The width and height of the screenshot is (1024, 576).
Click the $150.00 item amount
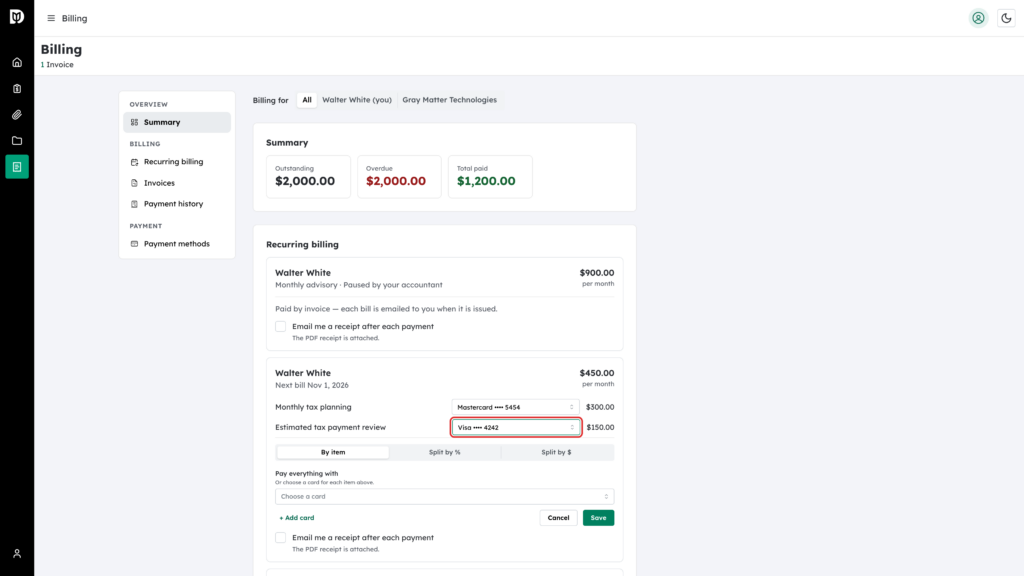pos(600,428)
